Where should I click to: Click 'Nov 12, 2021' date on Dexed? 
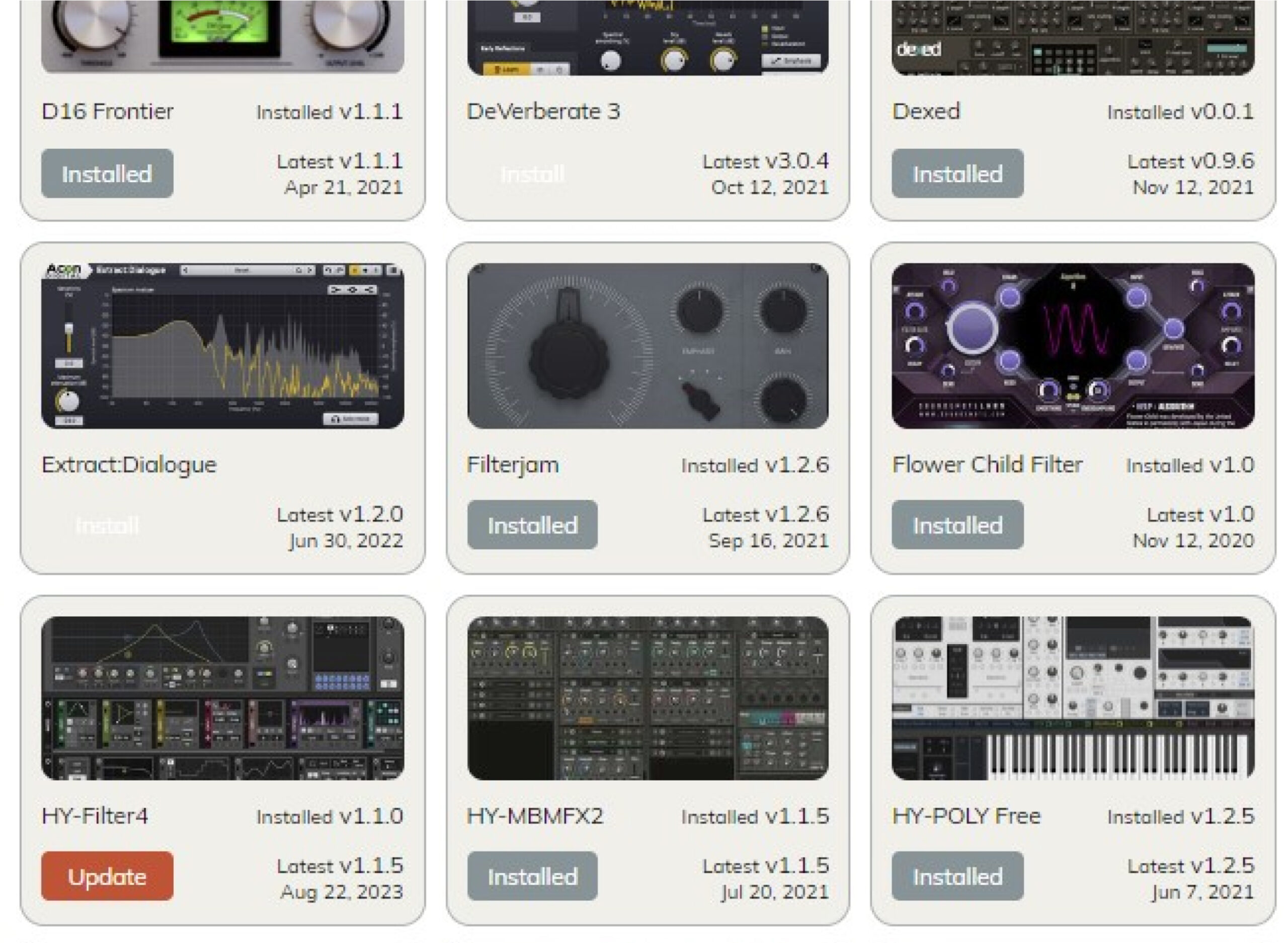click(1193, 188)
